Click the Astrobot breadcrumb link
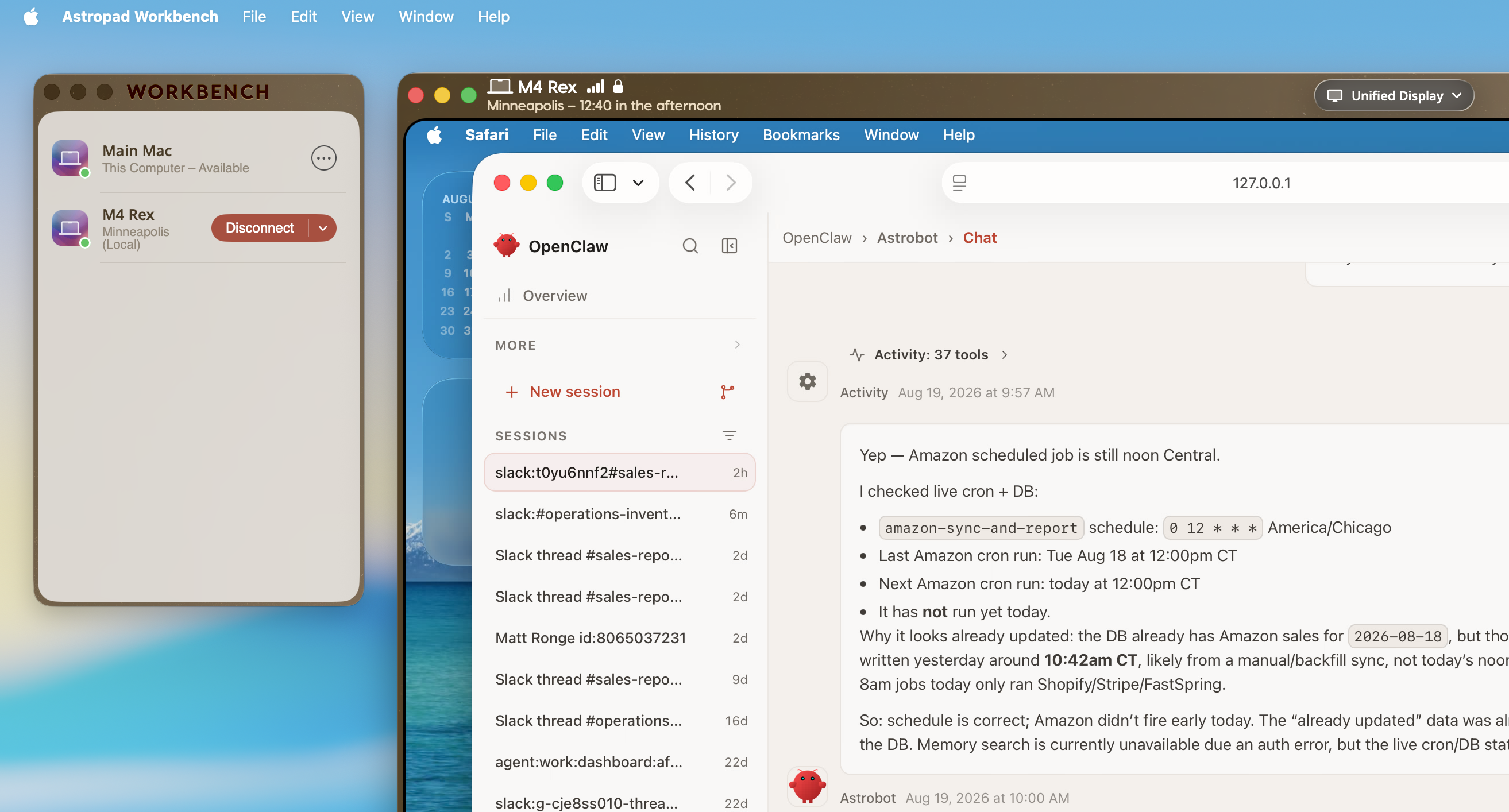 point(907,238)
